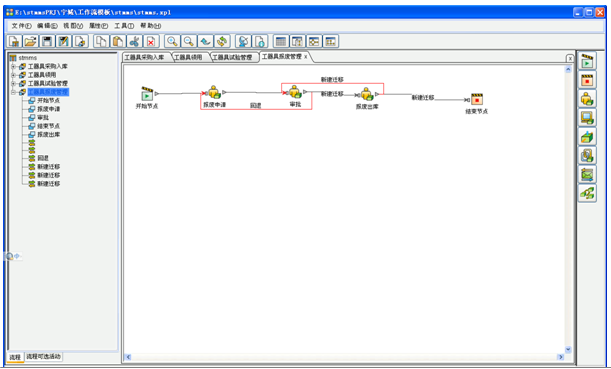Select 报废申请 in the tree
The image size is (611, 369).
pyautogui.click(x=48, y=109)
